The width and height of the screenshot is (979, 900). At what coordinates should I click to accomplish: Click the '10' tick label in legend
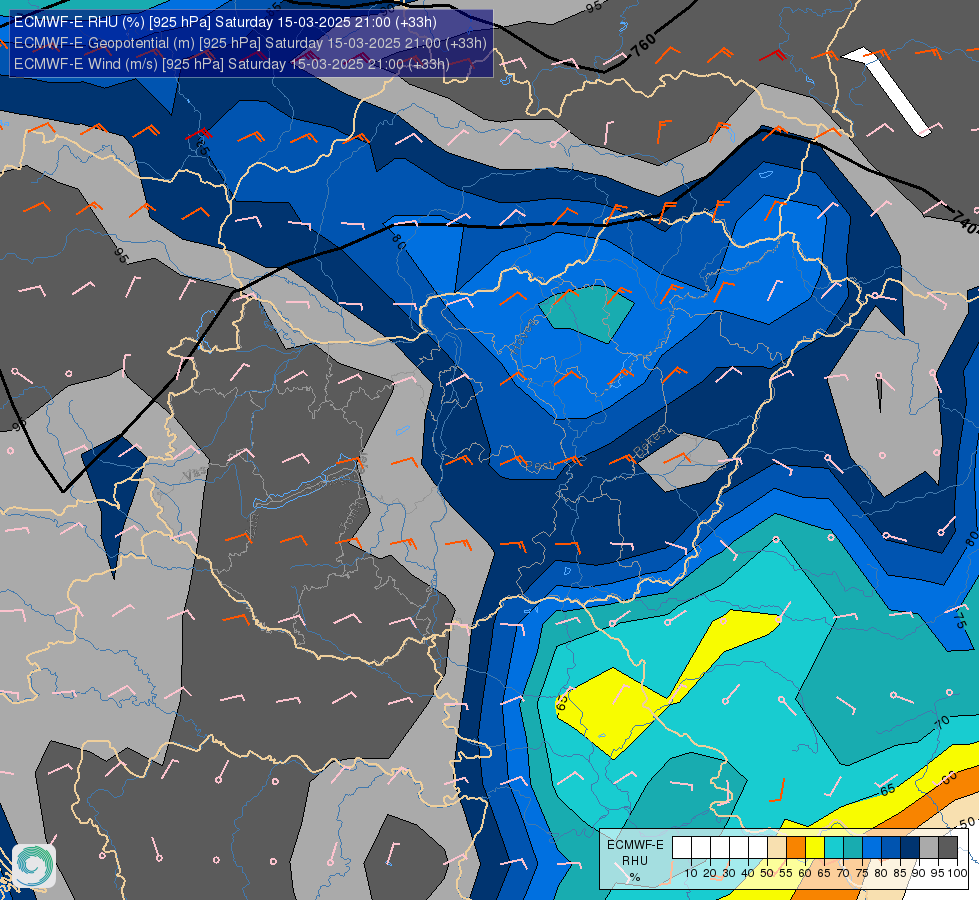[691, 873]
